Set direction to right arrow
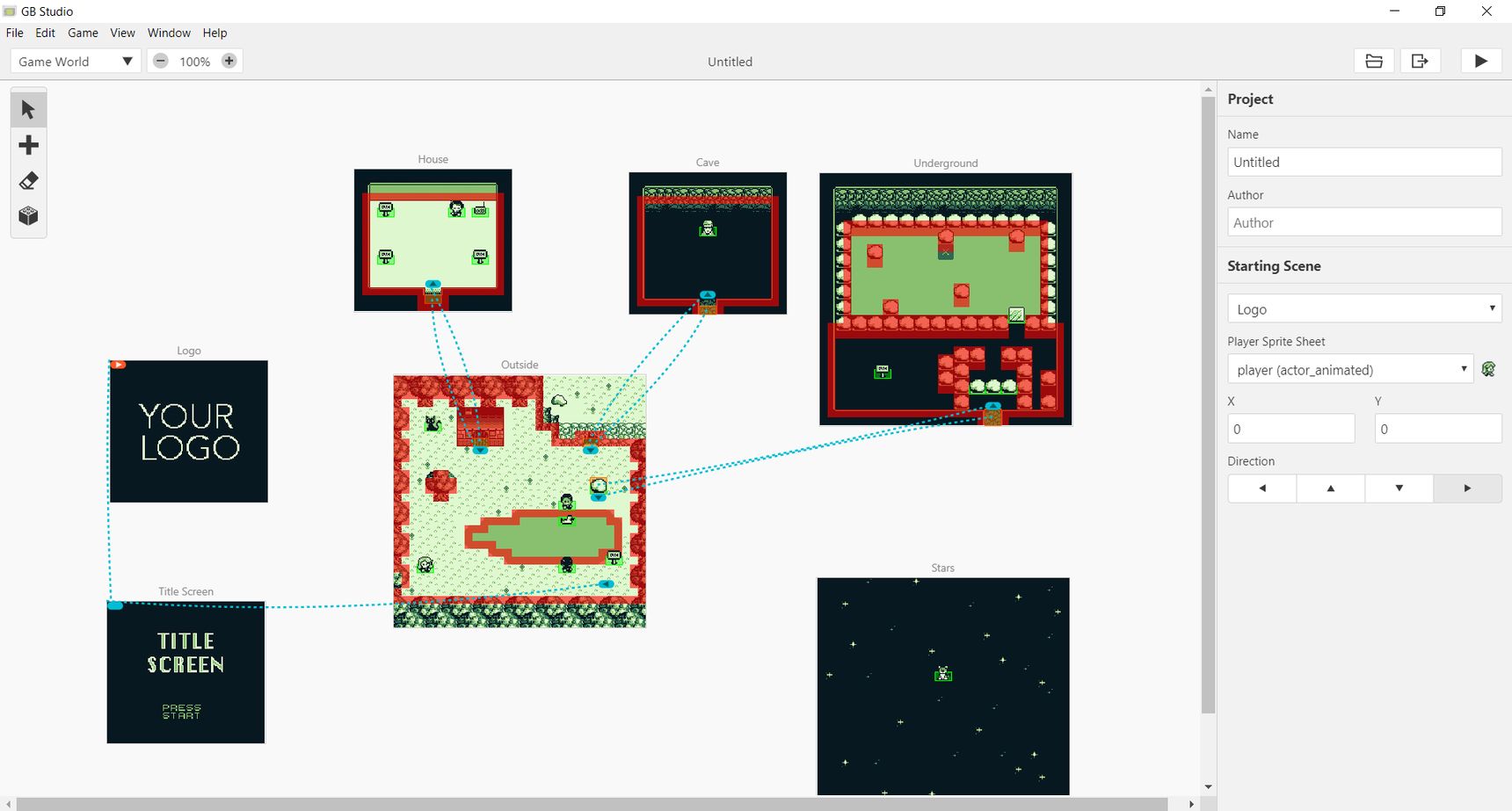 [1467, 488]
